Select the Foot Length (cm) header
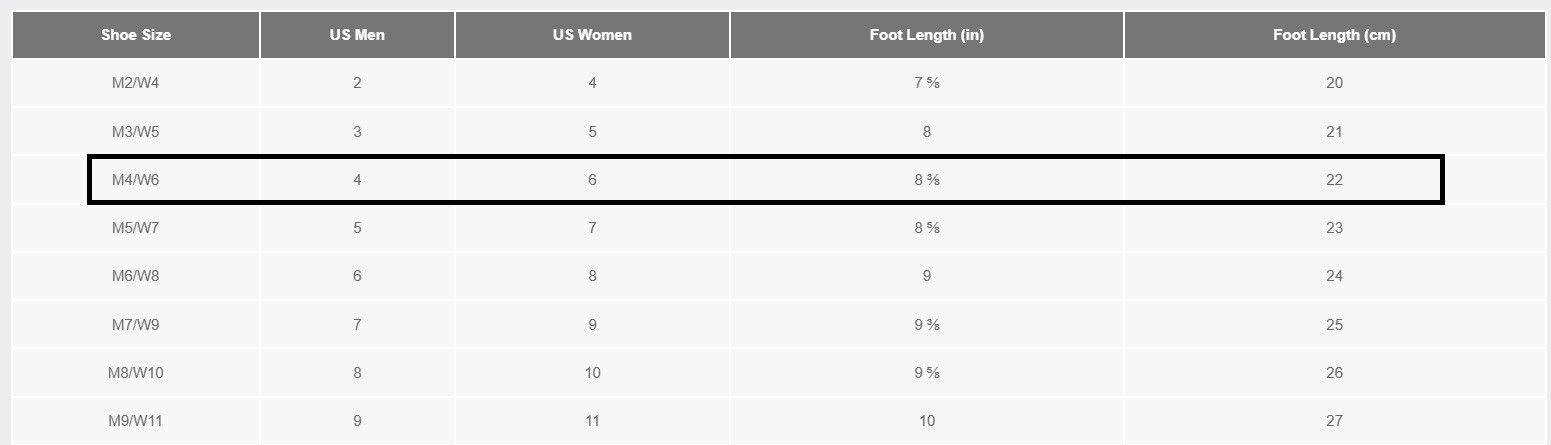The image size is (1551, 445). click(x=1334, y=35)
